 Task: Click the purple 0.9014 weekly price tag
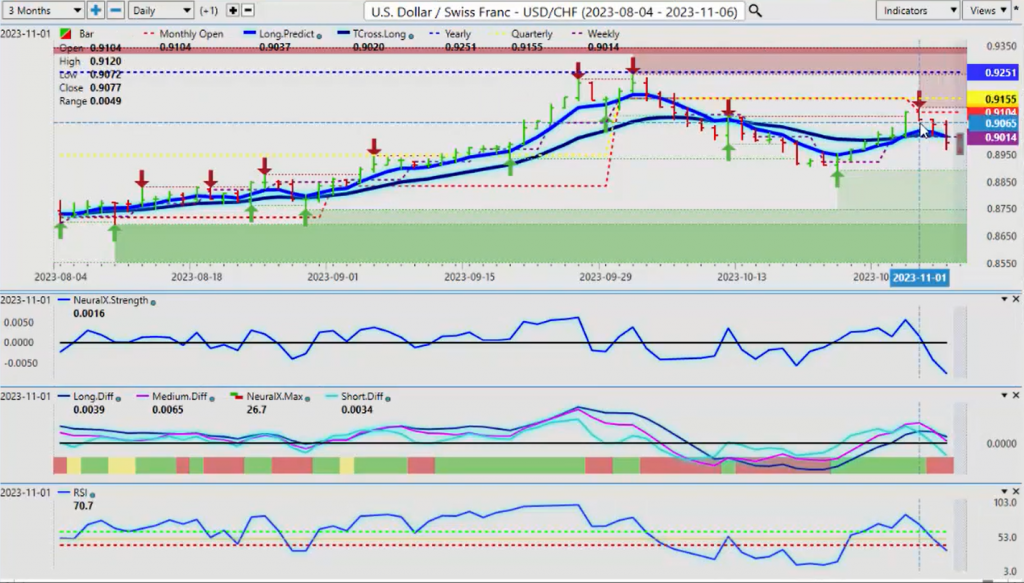[993, 137]
